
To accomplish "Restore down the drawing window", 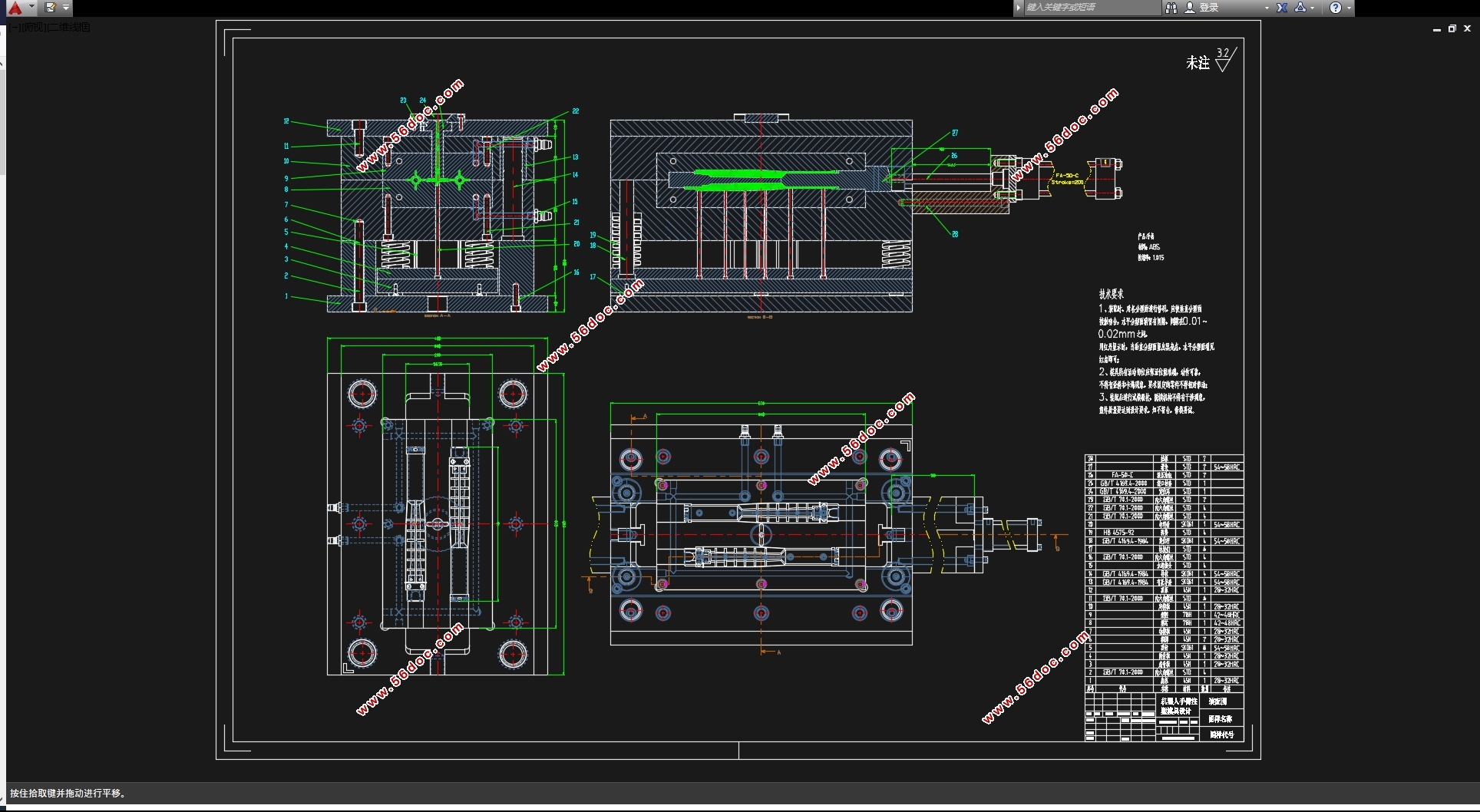I will point(1452,28).
